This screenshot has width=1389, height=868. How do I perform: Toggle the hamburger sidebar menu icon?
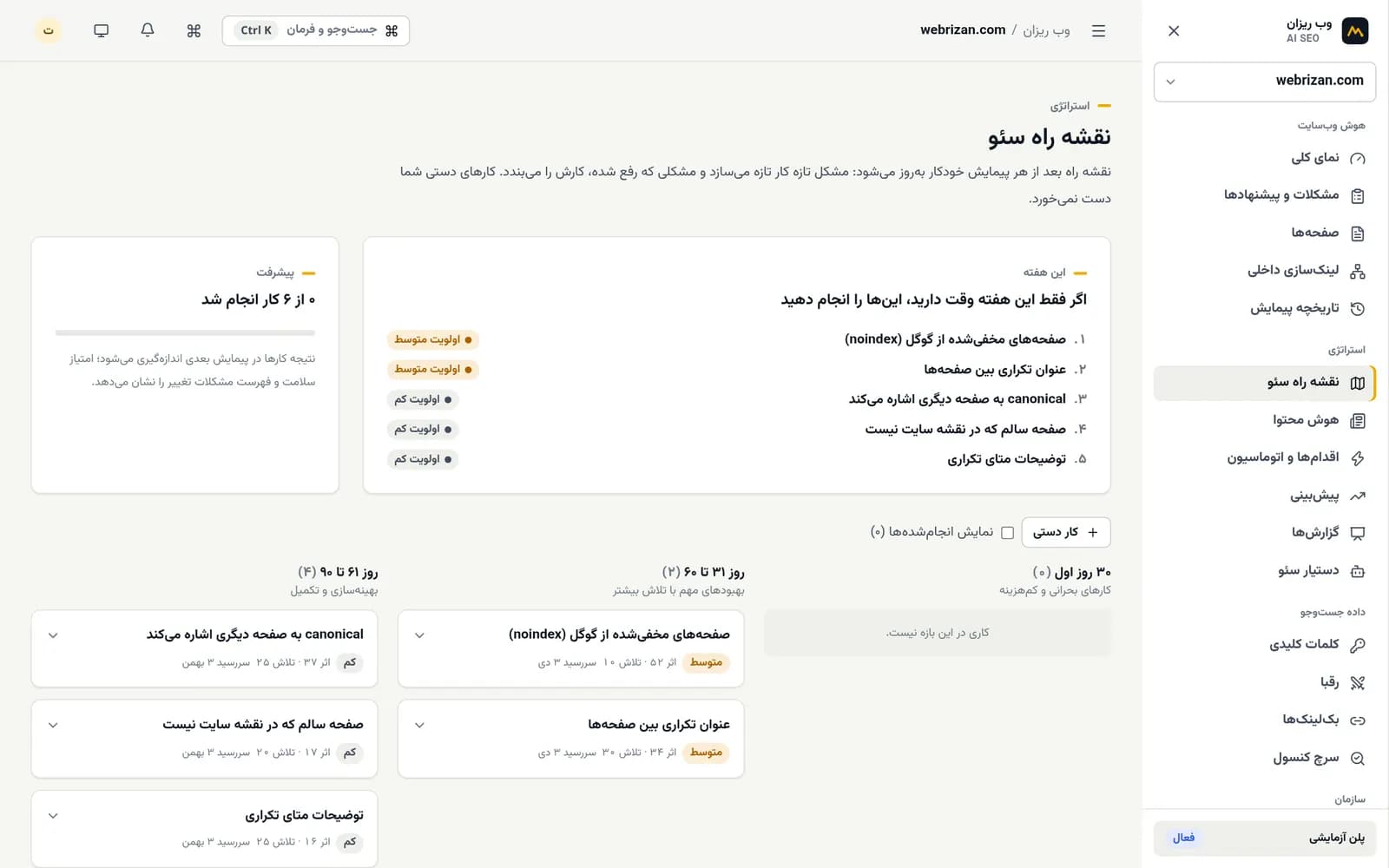click(1098, 30)
